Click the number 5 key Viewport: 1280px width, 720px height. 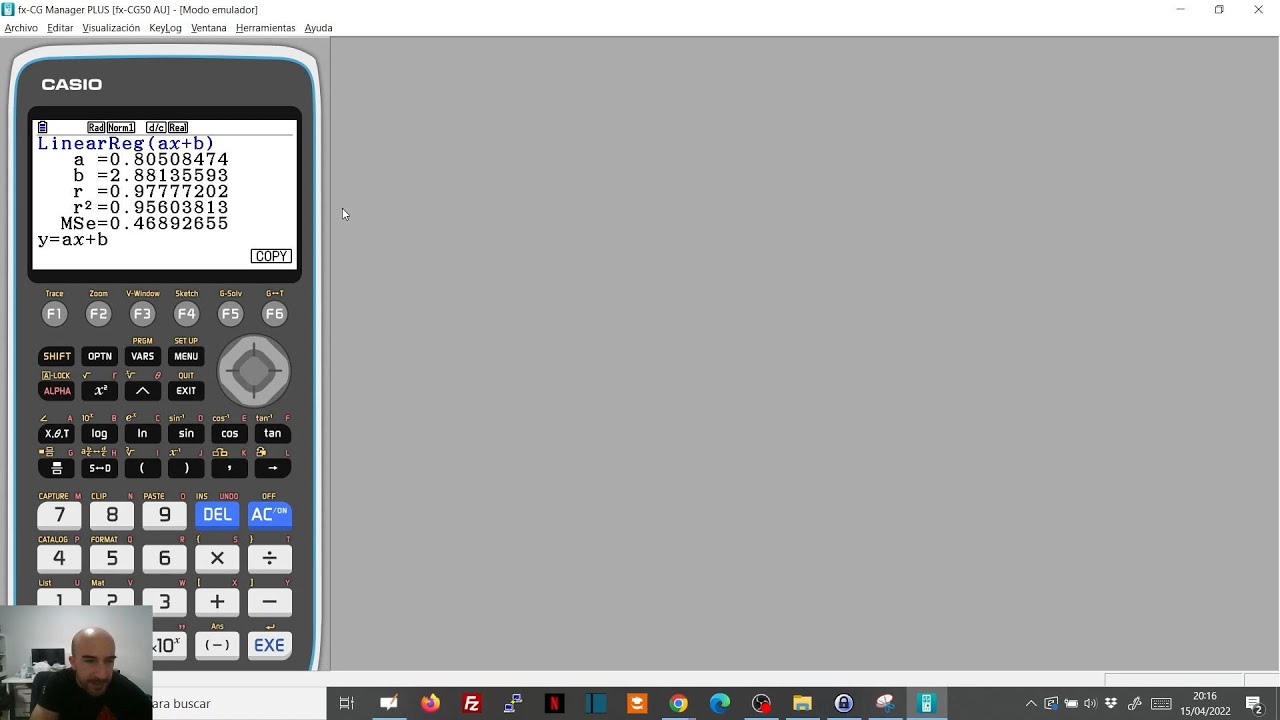[112, 559]
